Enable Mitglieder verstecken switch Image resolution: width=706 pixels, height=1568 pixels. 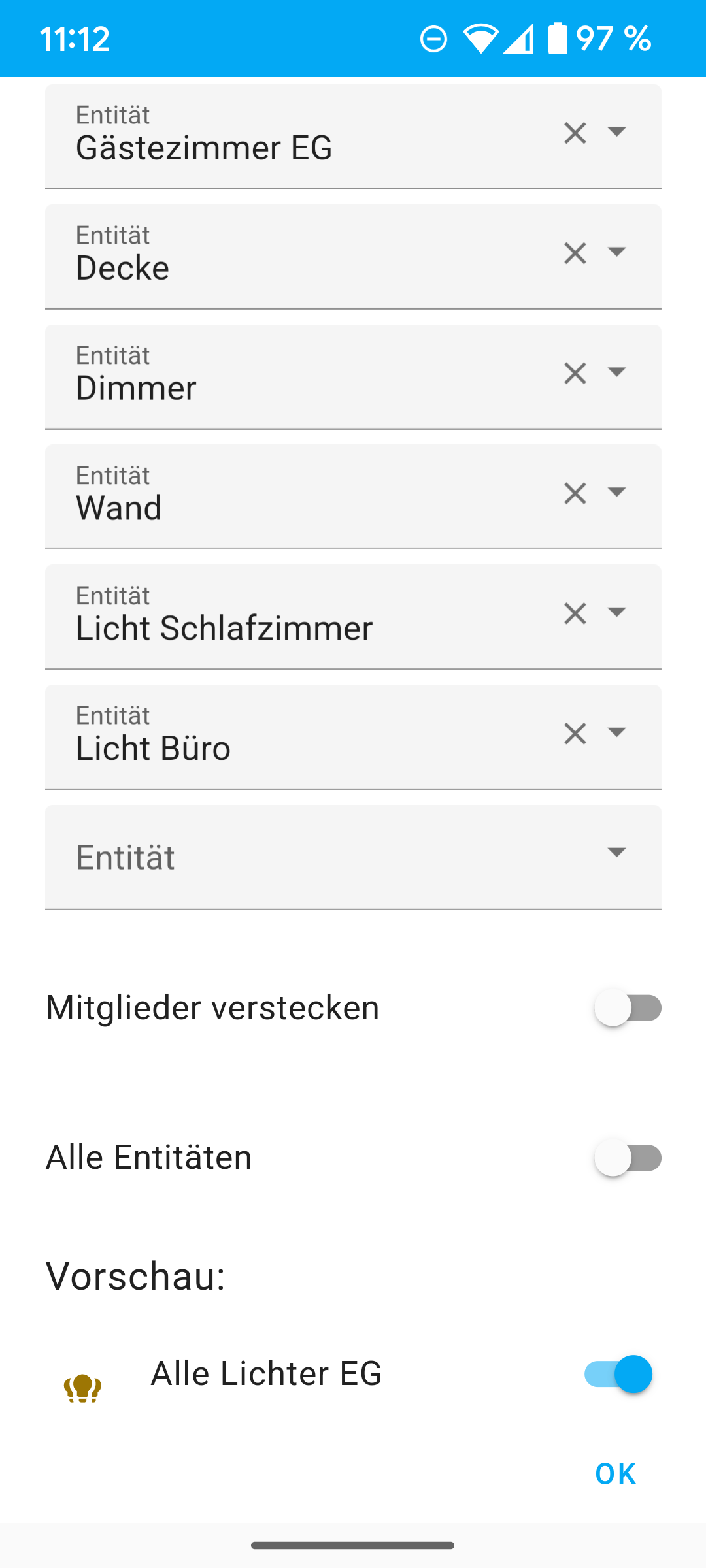627,1007
